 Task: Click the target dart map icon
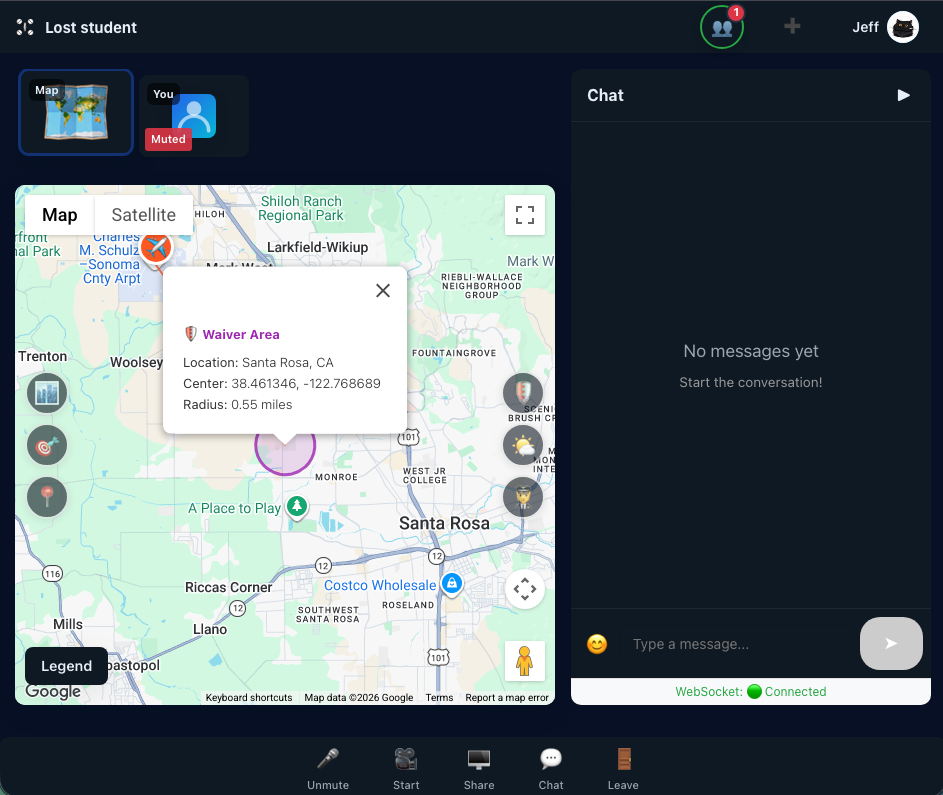coord(47,445)
